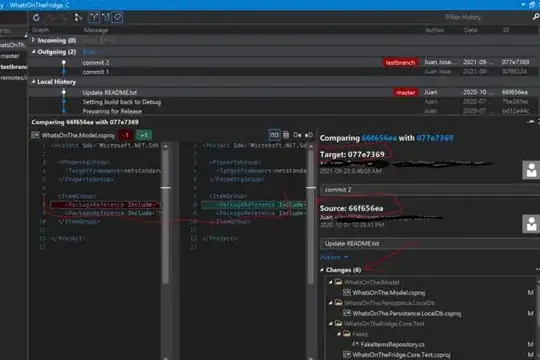Sort by the Message column header
Image resolution: width=540 pixels, height=360 pixels.
pos(96,30)
